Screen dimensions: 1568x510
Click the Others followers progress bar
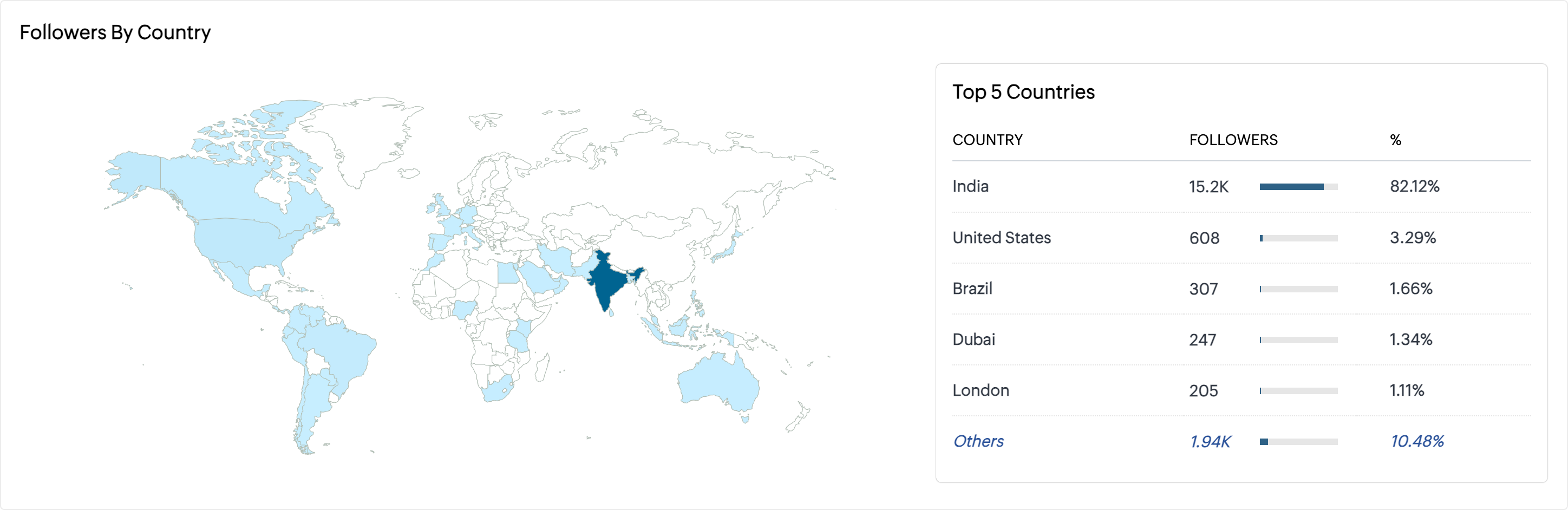(1298, 442)
